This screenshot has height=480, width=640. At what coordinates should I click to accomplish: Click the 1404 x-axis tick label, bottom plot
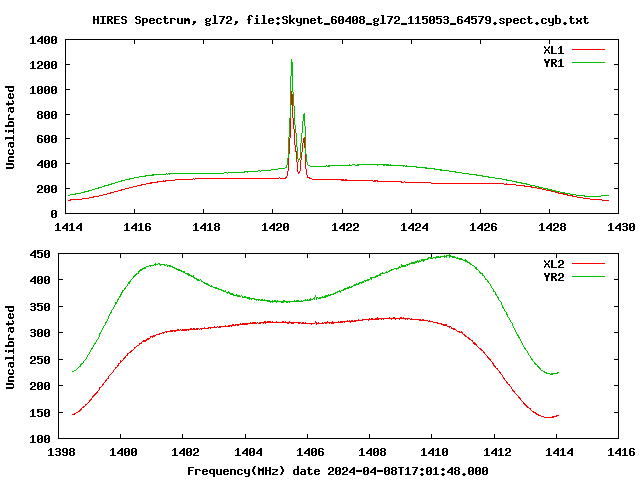point(248,452)
